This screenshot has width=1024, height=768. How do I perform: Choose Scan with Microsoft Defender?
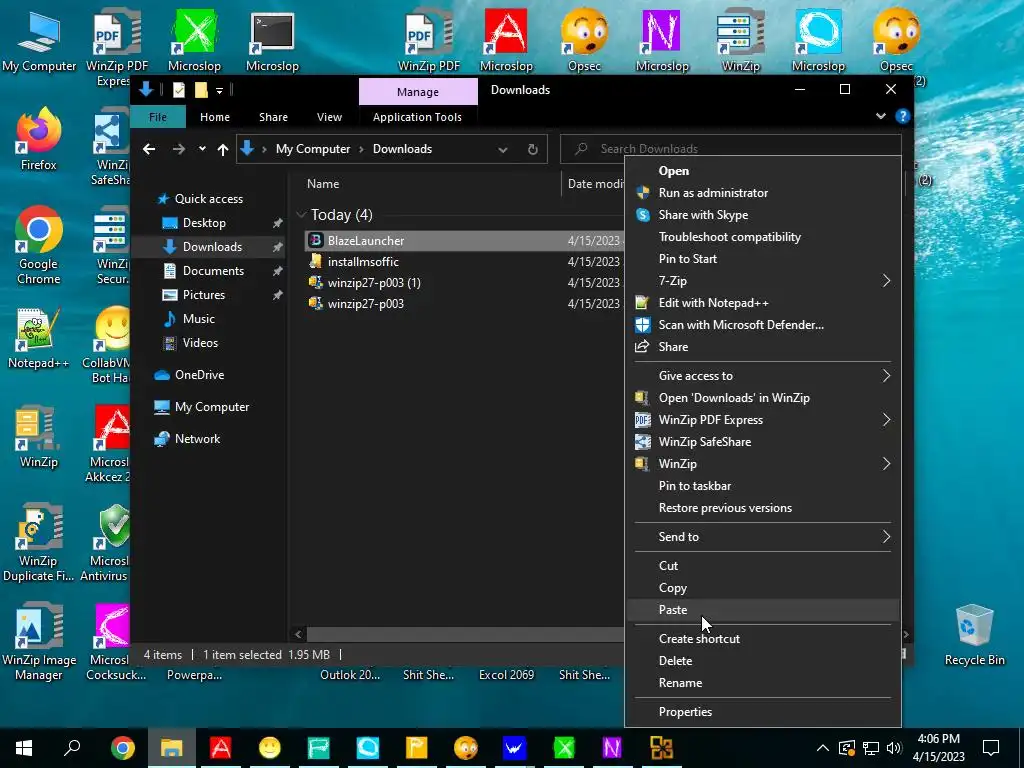pos(762,325)
